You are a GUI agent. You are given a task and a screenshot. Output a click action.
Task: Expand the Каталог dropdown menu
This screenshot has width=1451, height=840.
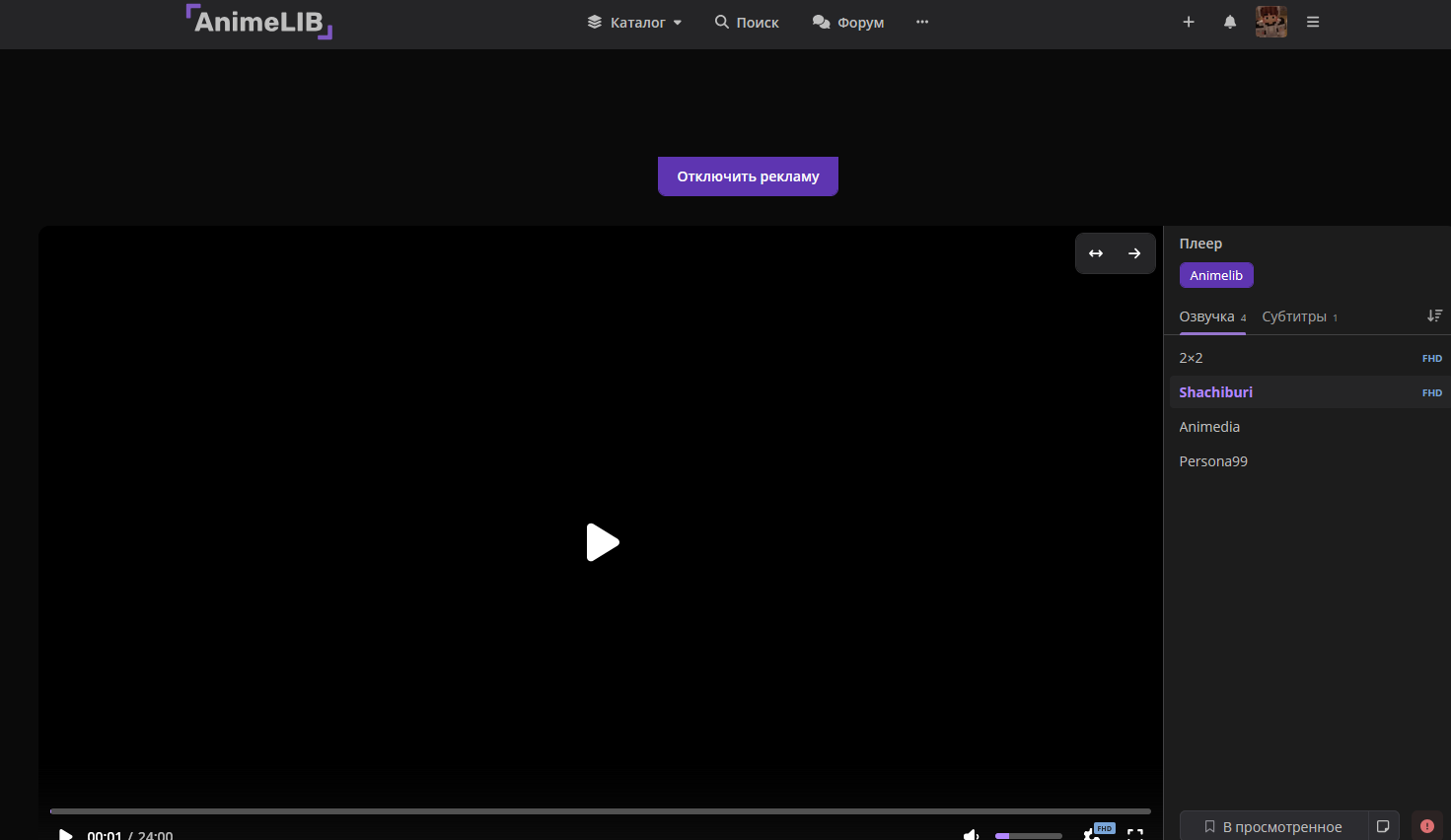pos(634,22)
